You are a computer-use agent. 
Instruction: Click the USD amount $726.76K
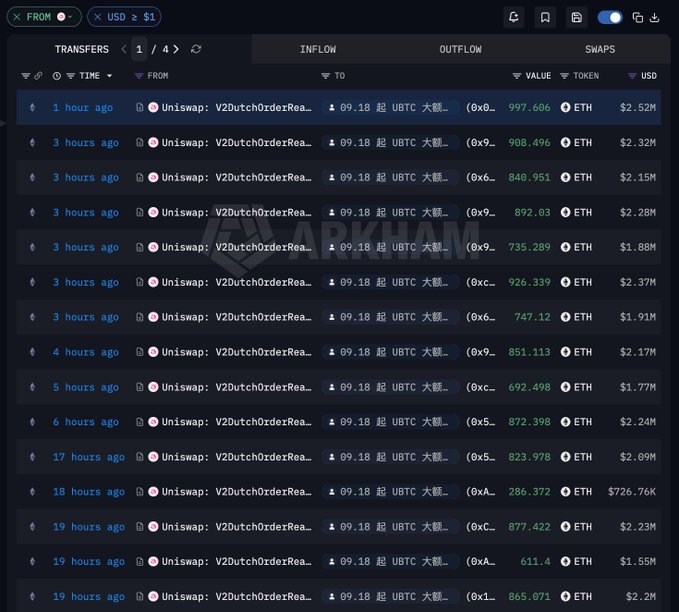tap(632, 492)
